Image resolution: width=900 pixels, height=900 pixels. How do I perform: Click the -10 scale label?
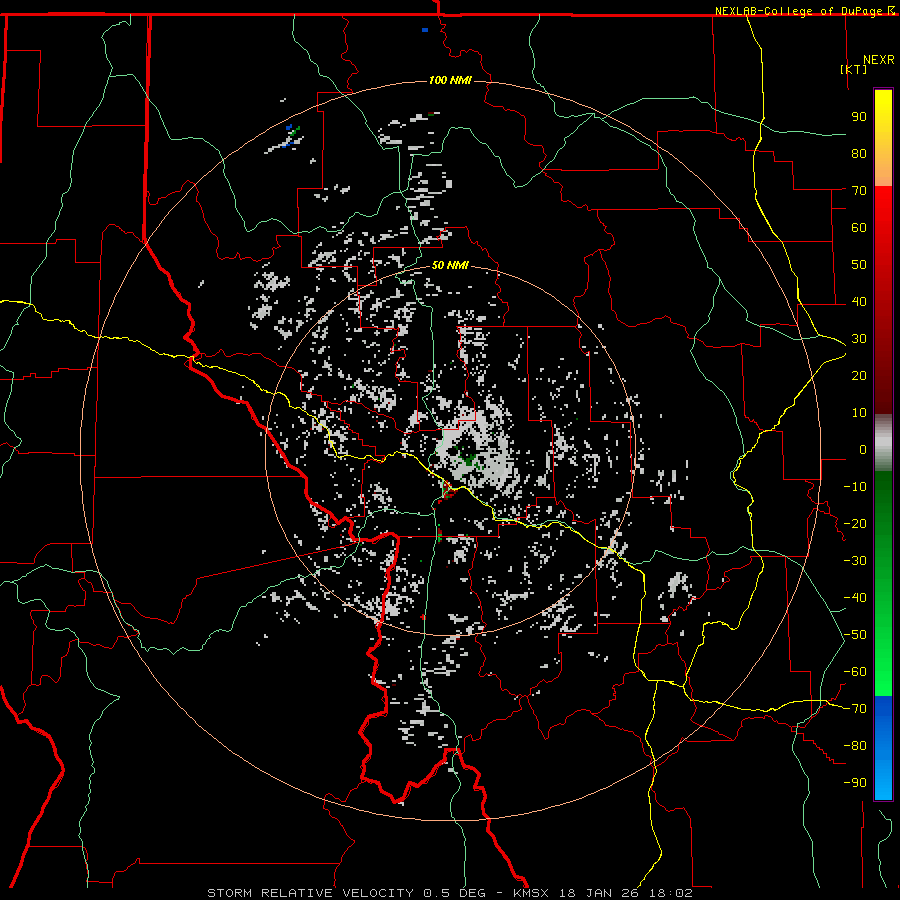coord(855,487)
